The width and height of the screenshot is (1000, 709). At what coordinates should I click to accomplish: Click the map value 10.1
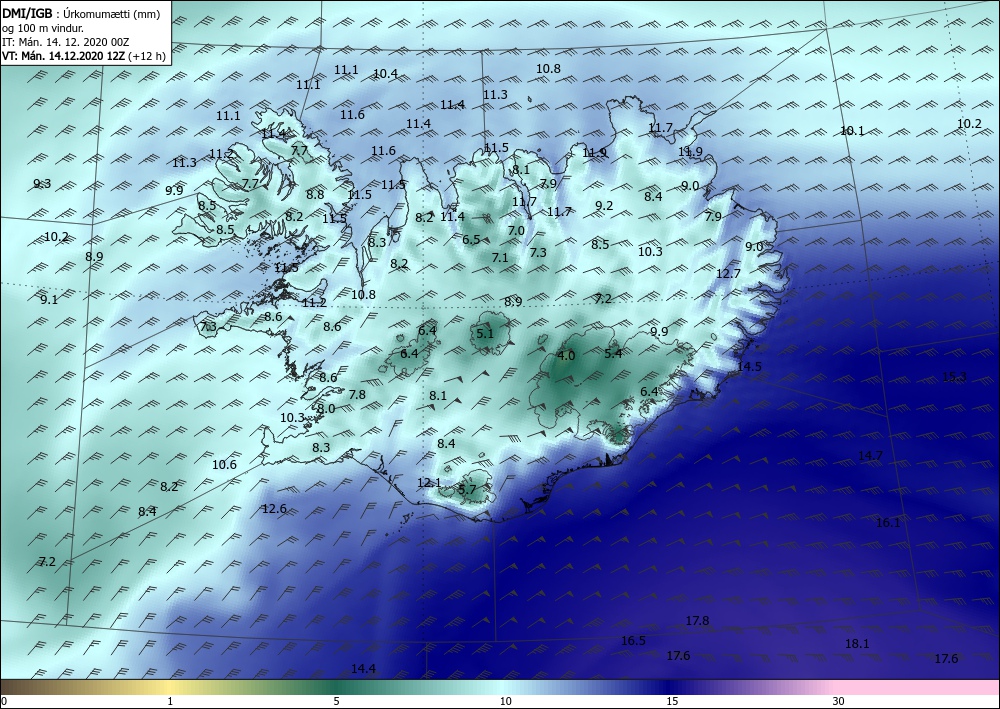click(x=852, y=131)
